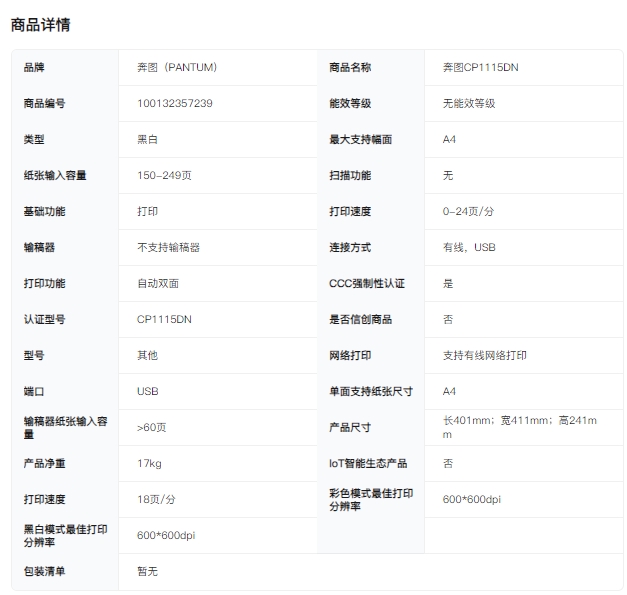Click the 纸张输入容量 label
627x595 pixels.
[x=55, y=175]
